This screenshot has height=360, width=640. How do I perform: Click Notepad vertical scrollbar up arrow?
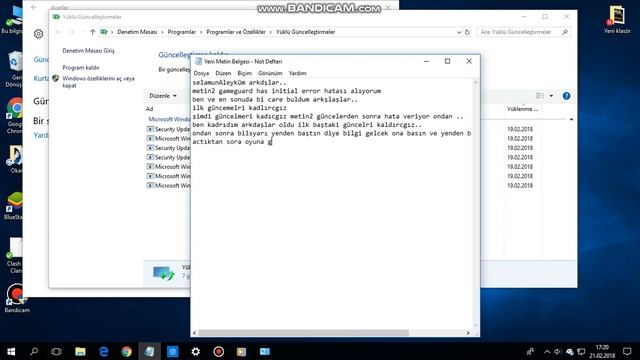tap(476, 82)
